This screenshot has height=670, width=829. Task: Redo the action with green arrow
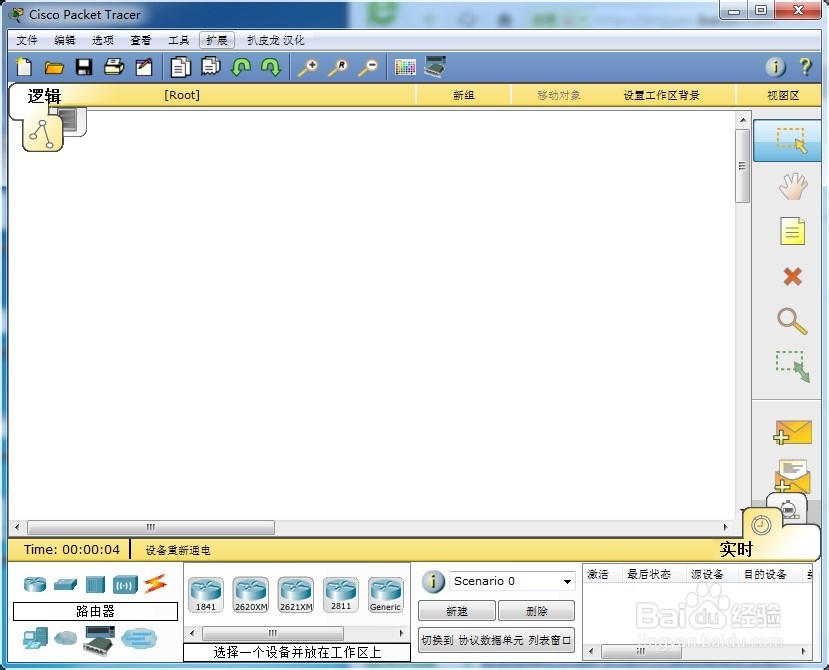pyautogui.click(x=271, y=67)
